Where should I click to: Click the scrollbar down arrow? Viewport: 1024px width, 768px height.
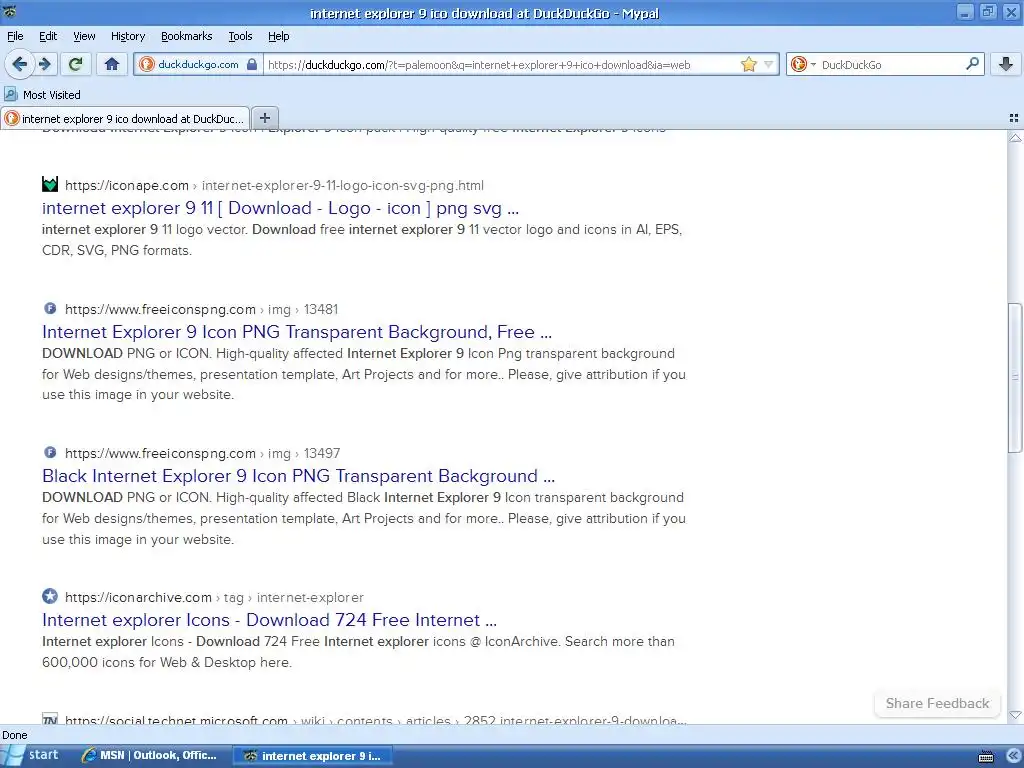pos(1015,715)
